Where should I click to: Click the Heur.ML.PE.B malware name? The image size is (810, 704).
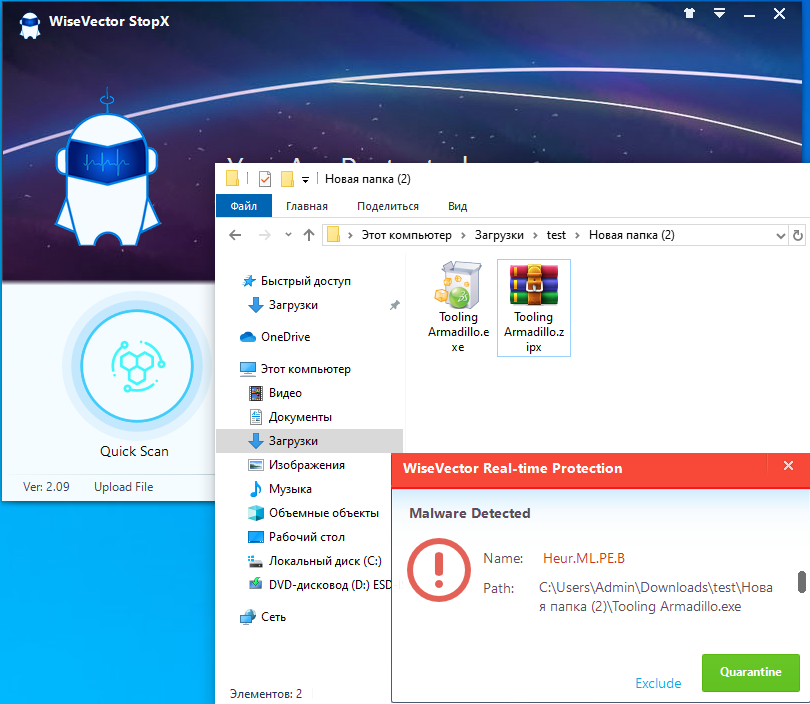click(584, 558)
